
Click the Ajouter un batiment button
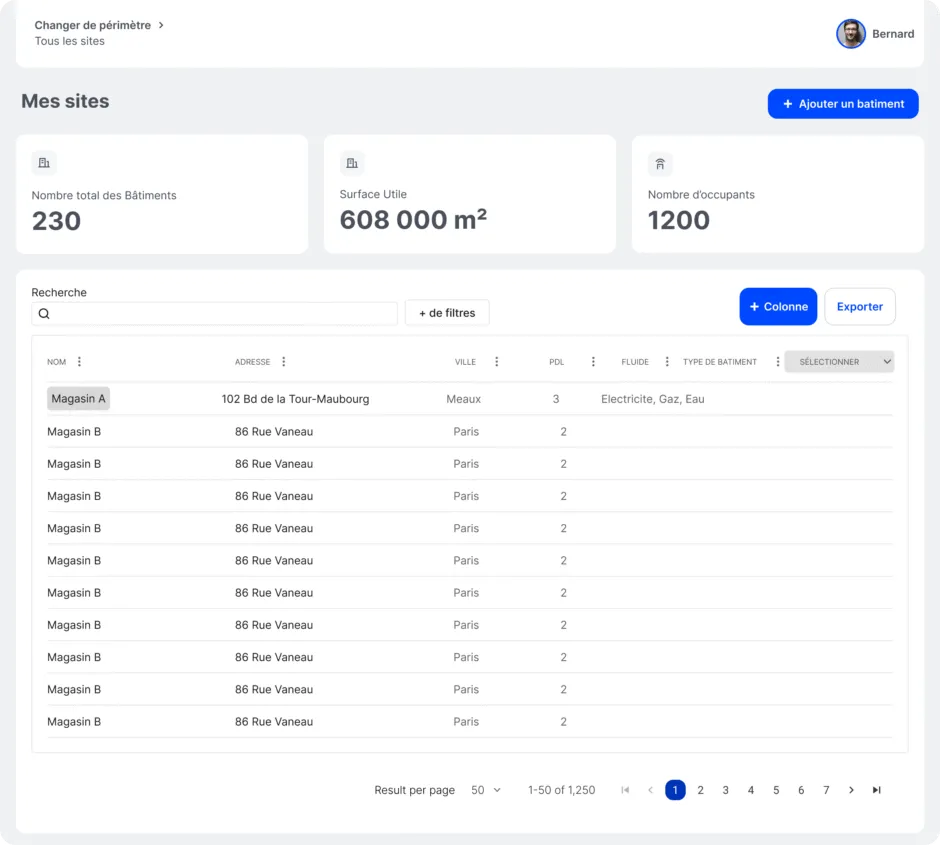pos(843,104)
